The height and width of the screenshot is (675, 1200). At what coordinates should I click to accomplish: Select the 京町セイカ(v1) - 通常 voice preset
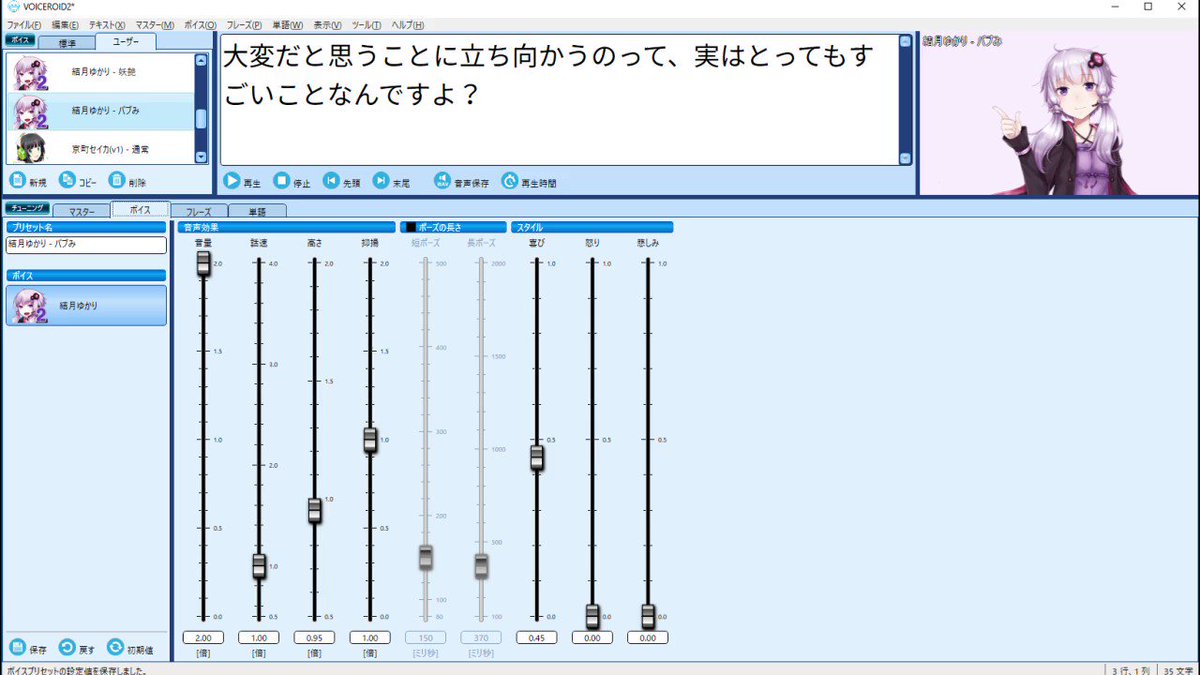[99, 147]
